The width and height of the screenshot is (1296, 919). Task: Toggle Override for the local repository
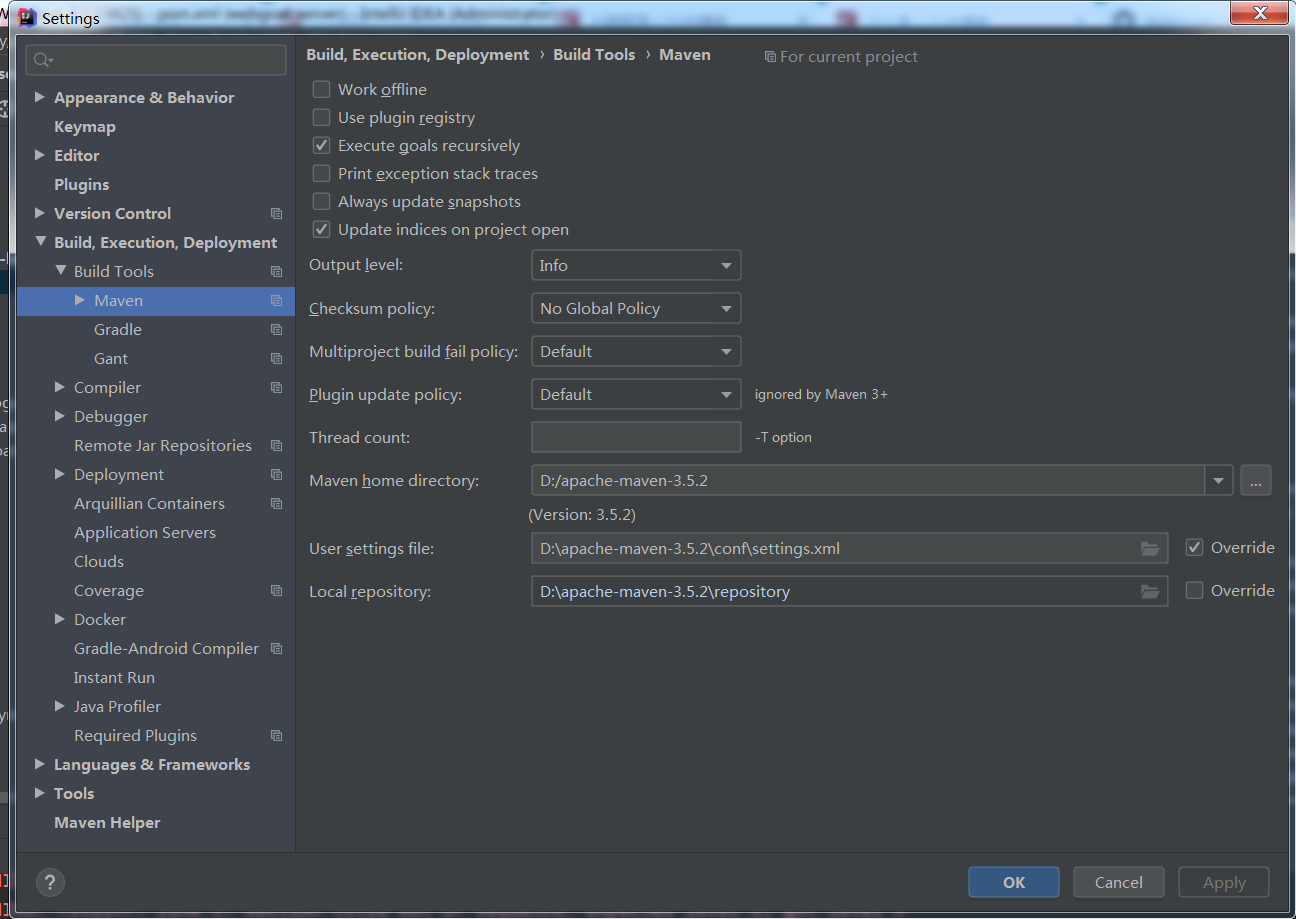pyautogui.click(x=1194, y=590)
